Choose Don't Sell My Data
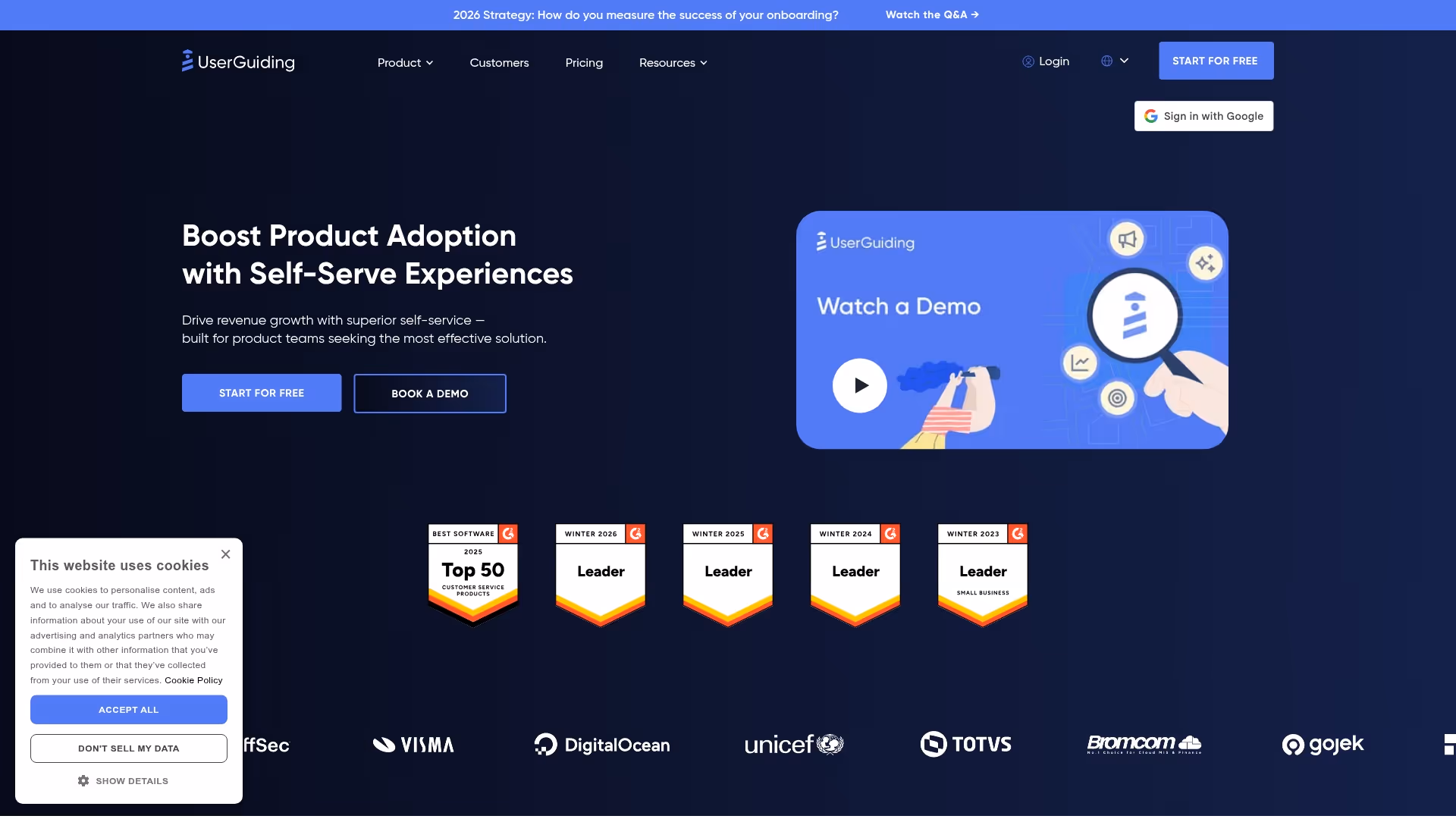The height and width of the screenshot is (819, 1456). pos(129,748)
